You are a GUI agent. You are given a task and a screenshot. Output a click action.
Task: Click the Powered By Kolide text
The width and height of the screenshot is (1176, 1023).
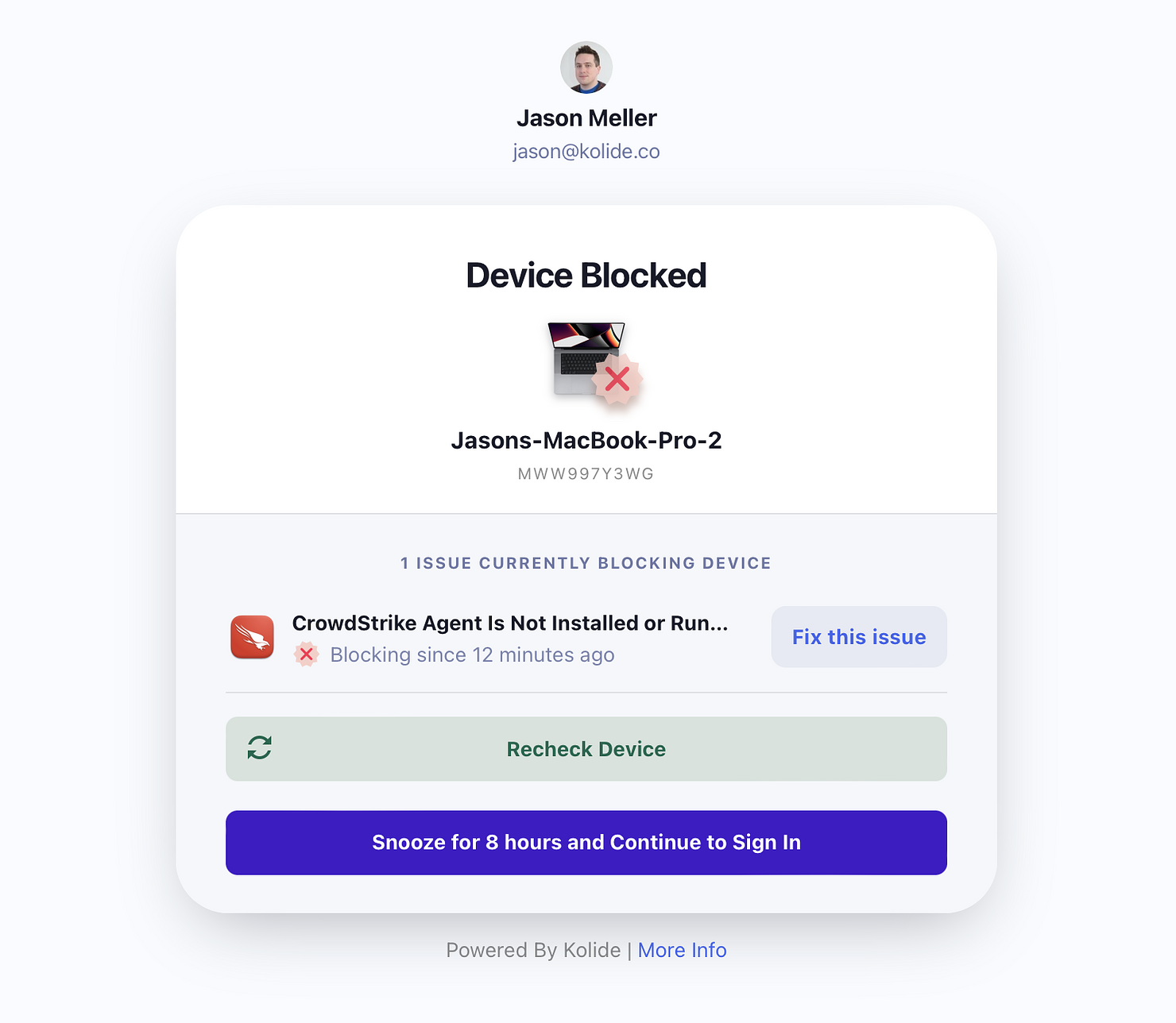[x=533, y=950]
